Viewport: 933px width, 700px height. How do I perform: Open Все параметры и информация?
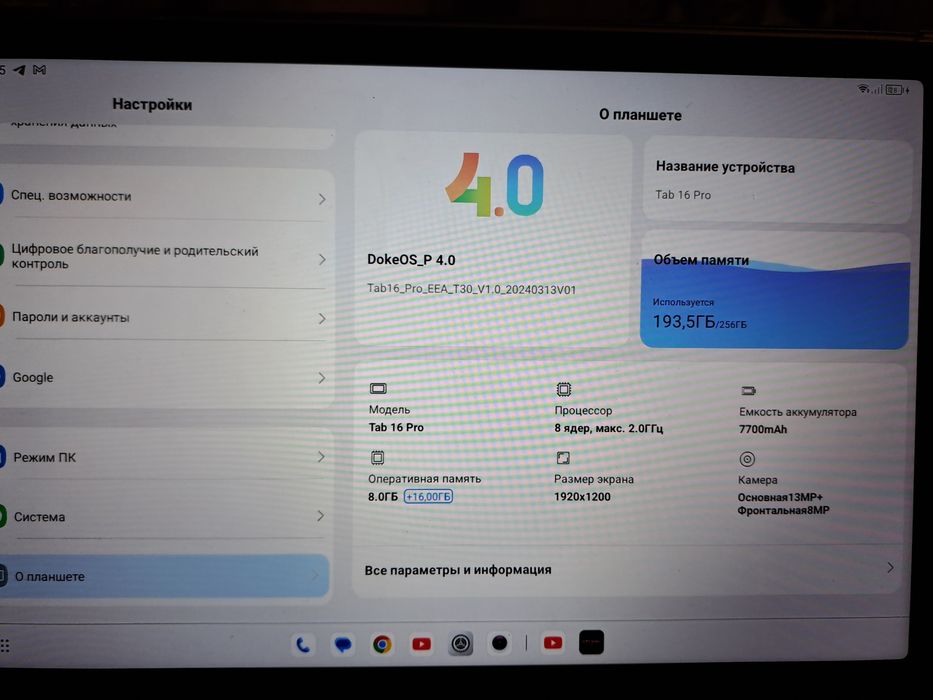tap(628, 570)
